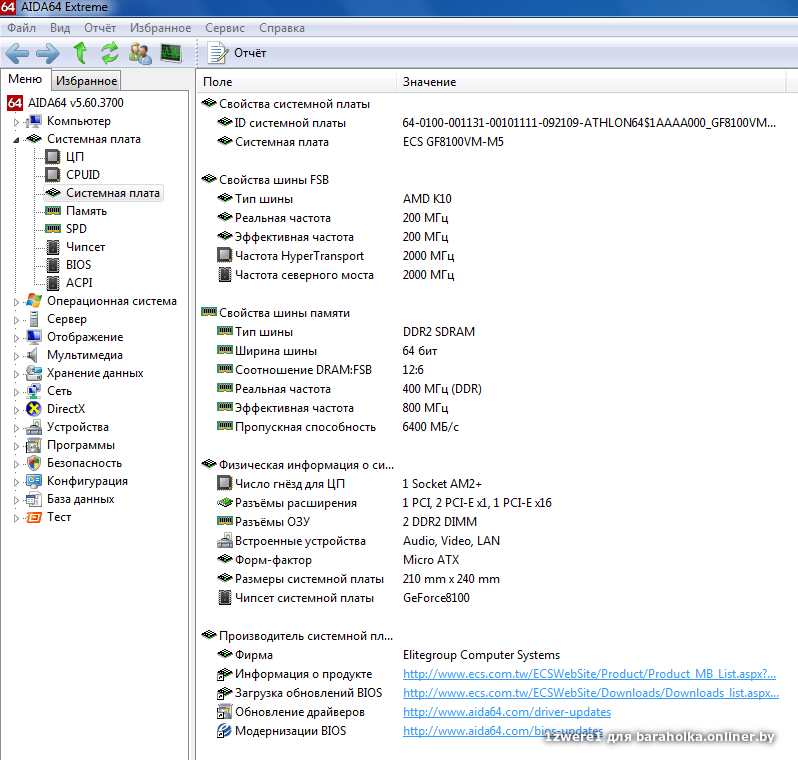Open the aida64.com driver-updates link
The image size is (798, 760).
(507, 712)
